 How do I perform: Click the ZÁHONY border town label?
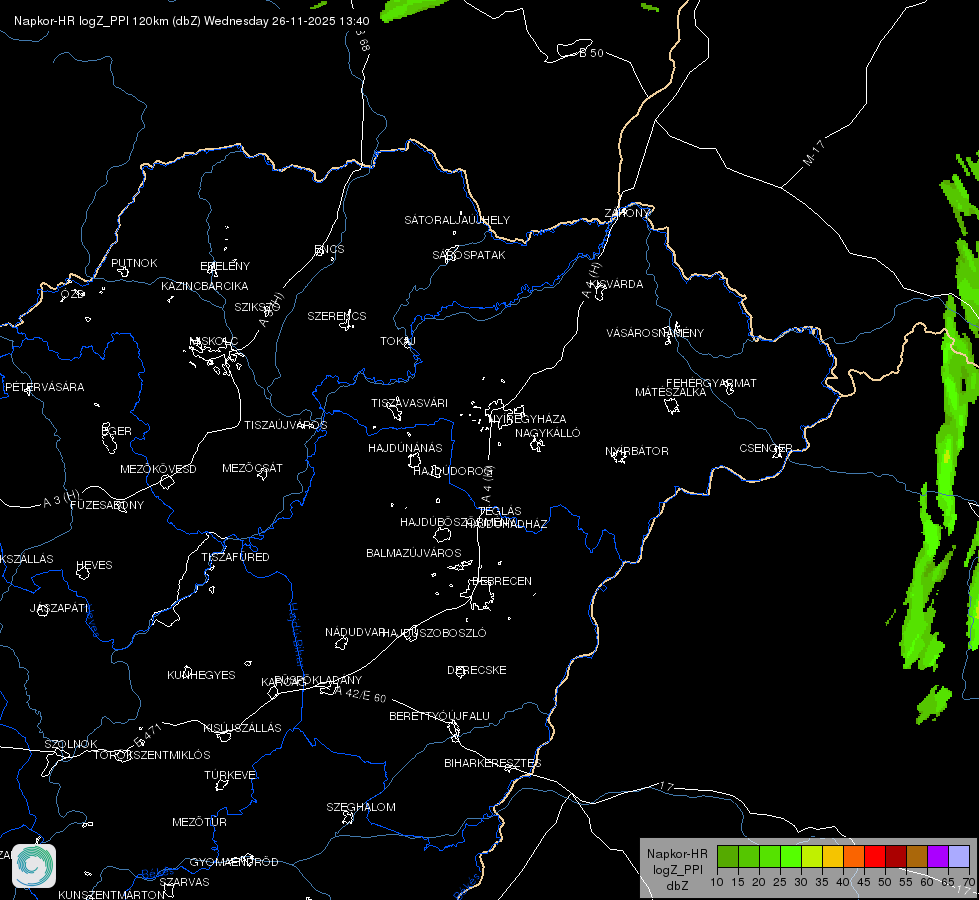627,213
